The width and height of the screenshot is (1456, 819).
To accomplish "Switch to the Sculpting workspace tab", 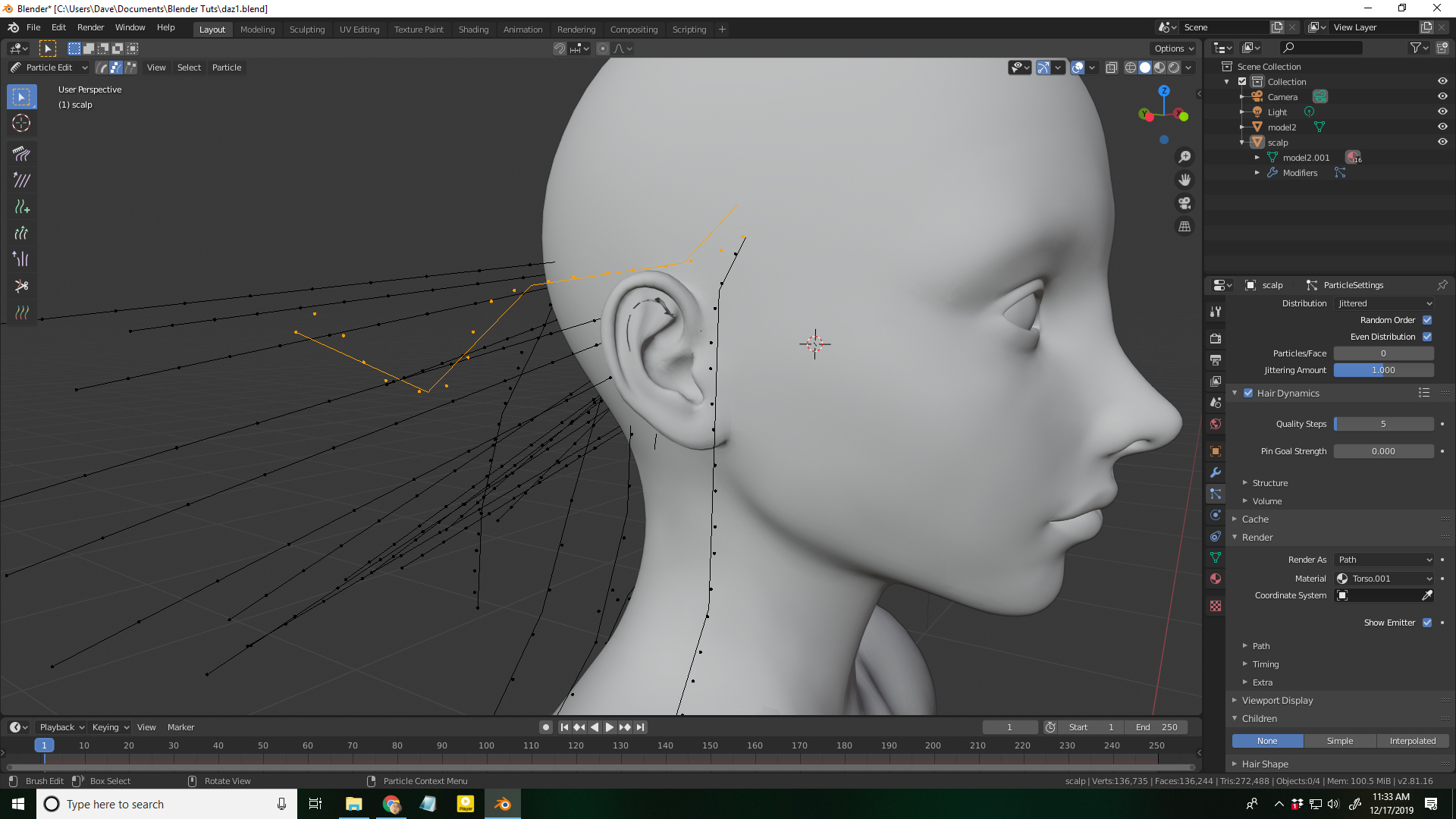I will pyautogui.click(x=306, y=30).
